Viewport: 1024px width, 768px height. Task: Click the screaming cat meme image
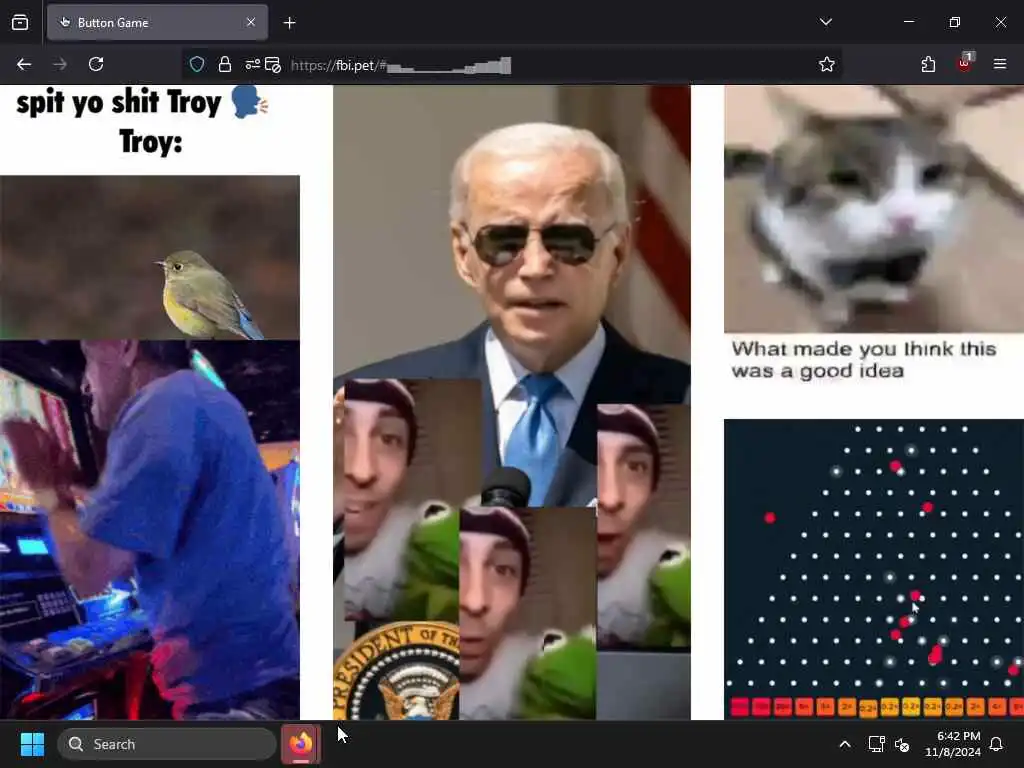pos(874,209)
